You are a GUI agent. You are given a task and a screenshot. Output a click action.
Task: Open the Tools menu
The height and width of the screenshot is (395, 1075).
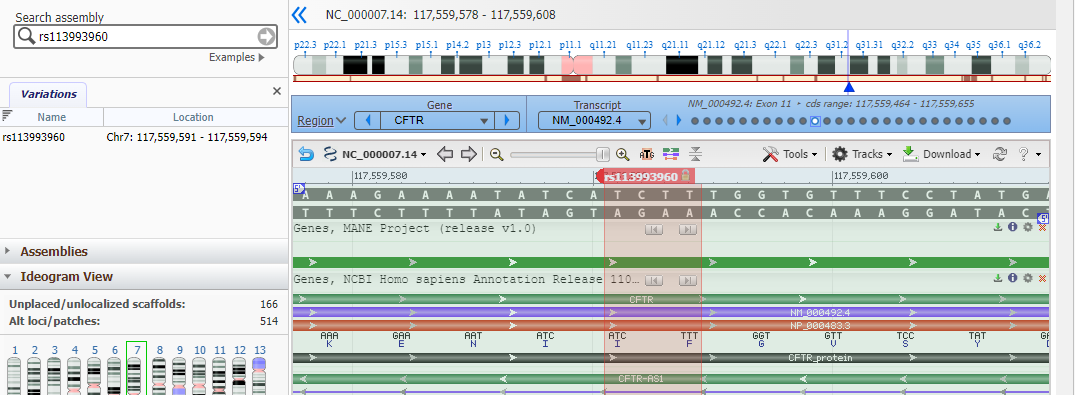click(x=789, y=154)
